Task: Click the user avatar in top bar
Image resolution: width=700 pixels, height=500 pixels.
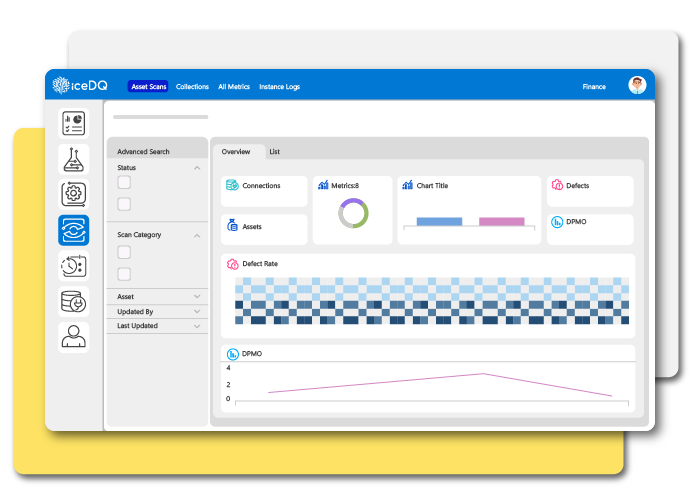Action: coord(637,85)
